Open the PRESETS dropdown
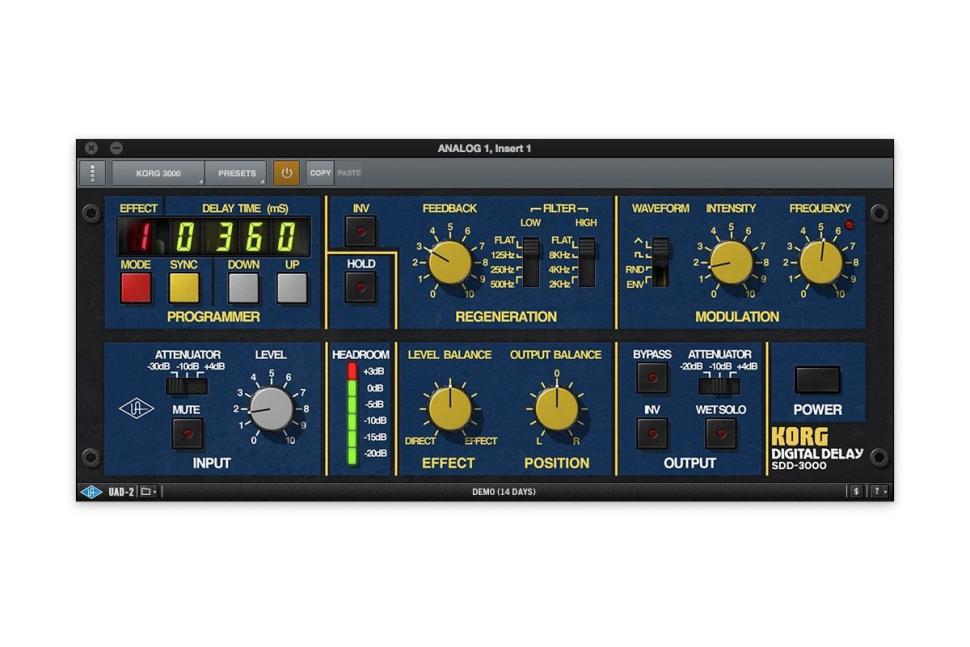The width and height of the screenshot is (970, 647). [236, 173]
